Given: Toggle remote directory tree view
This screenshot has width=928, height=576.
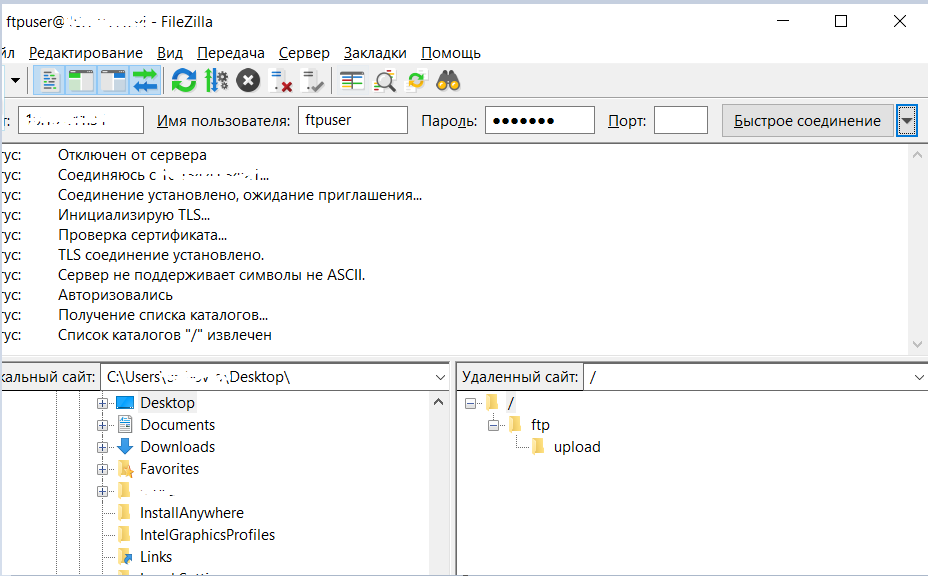Looking at the screenshot, I should [x=113, y=80].
